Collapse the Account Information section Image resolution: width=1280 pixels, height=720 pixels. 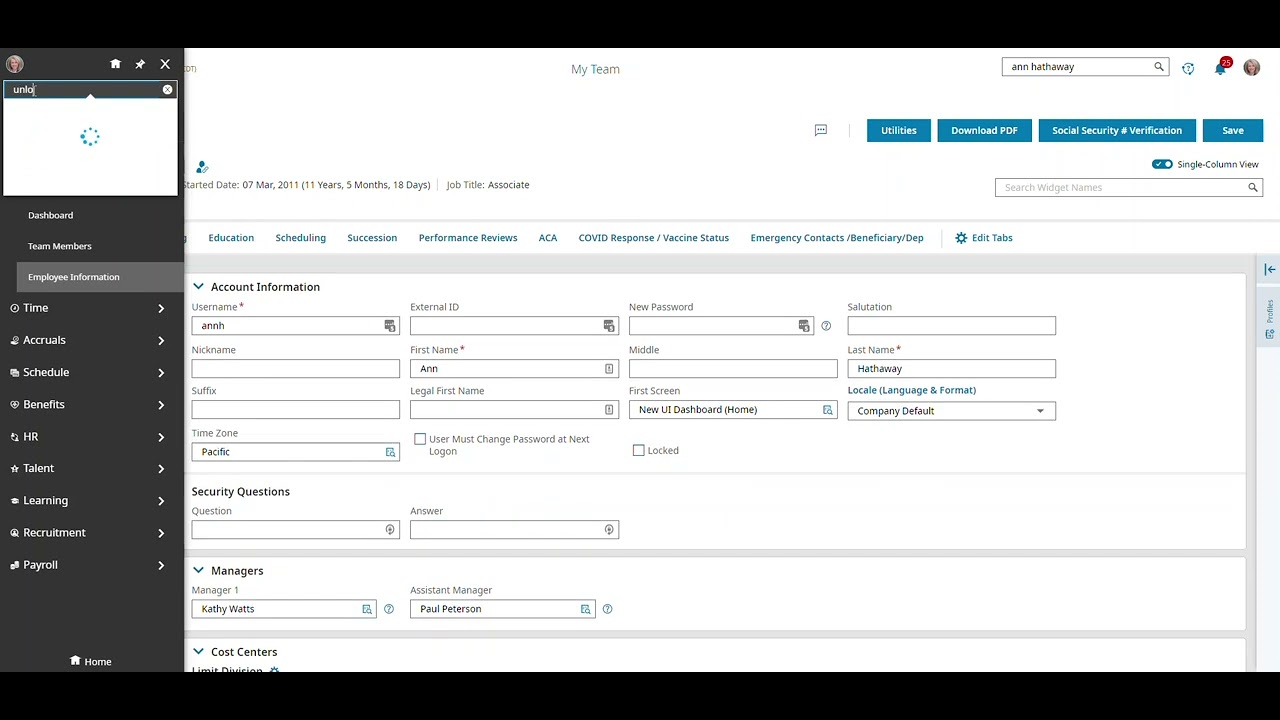[x=198, y=287]
